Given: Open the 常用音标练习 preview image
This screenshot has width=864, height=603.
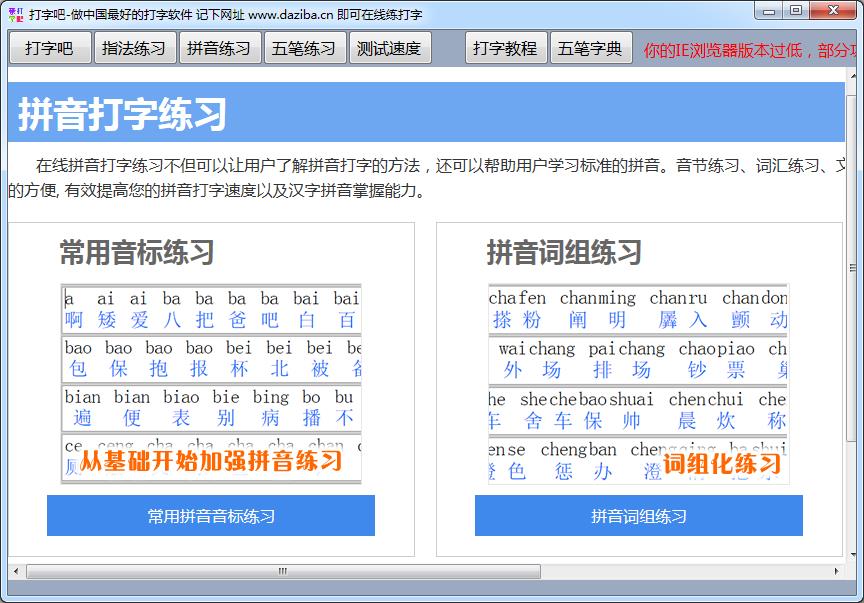Looking at the screenshot, I should (211, 384).
